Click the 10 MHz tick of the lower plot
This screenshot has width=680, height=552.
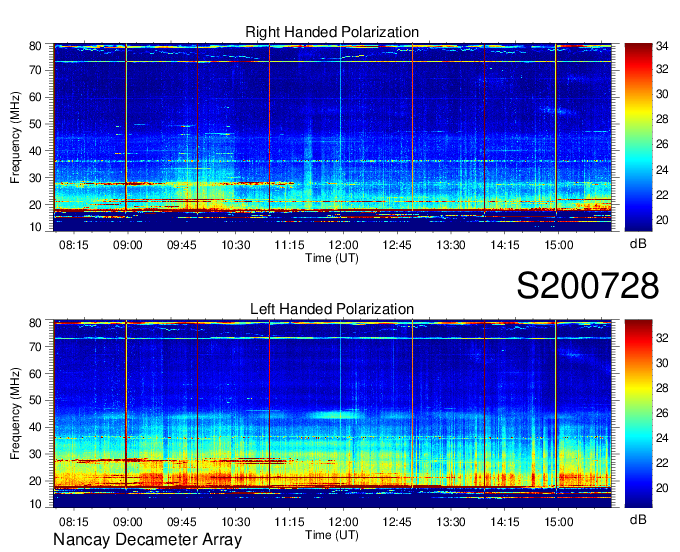(x=35, y=504)
